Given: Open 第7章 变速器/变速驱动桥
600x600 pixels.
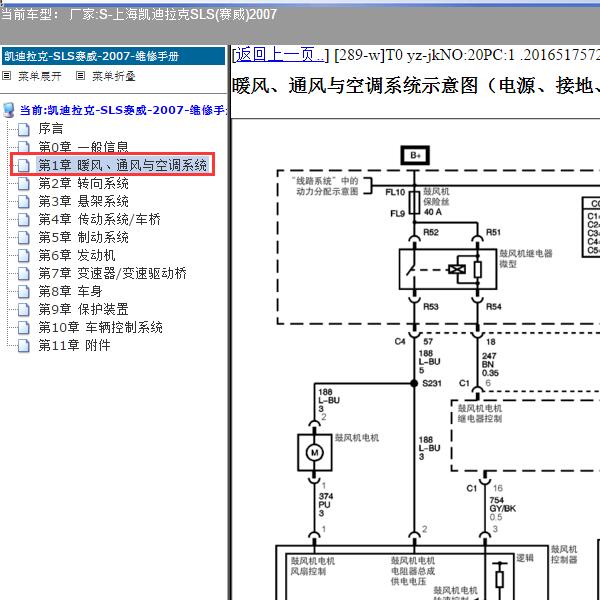Looking at the screenshot, I should [x=112, y=273].
